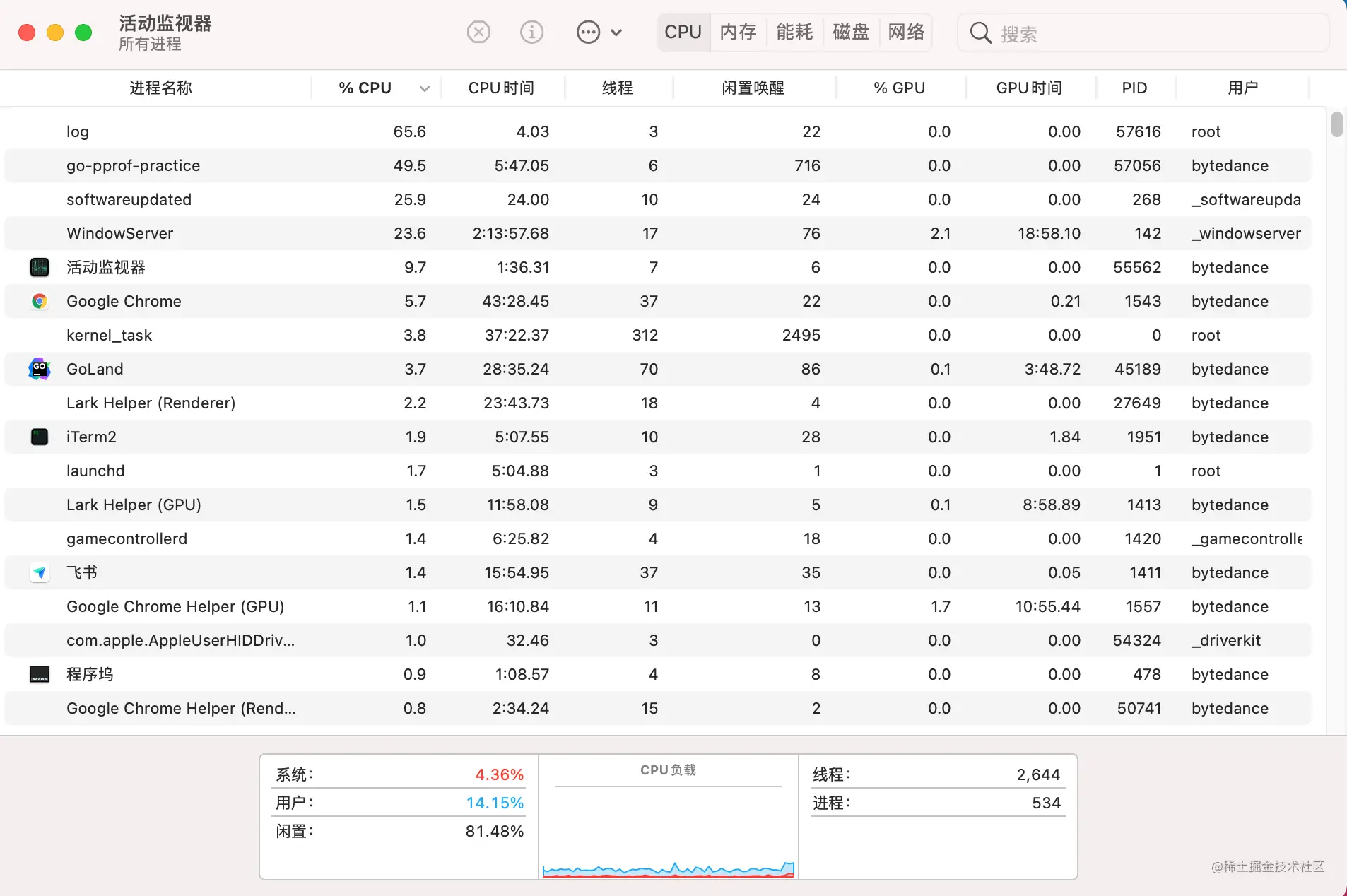
Task: Sort by 闲置唤醒 column header
Action: pos(753,88)
